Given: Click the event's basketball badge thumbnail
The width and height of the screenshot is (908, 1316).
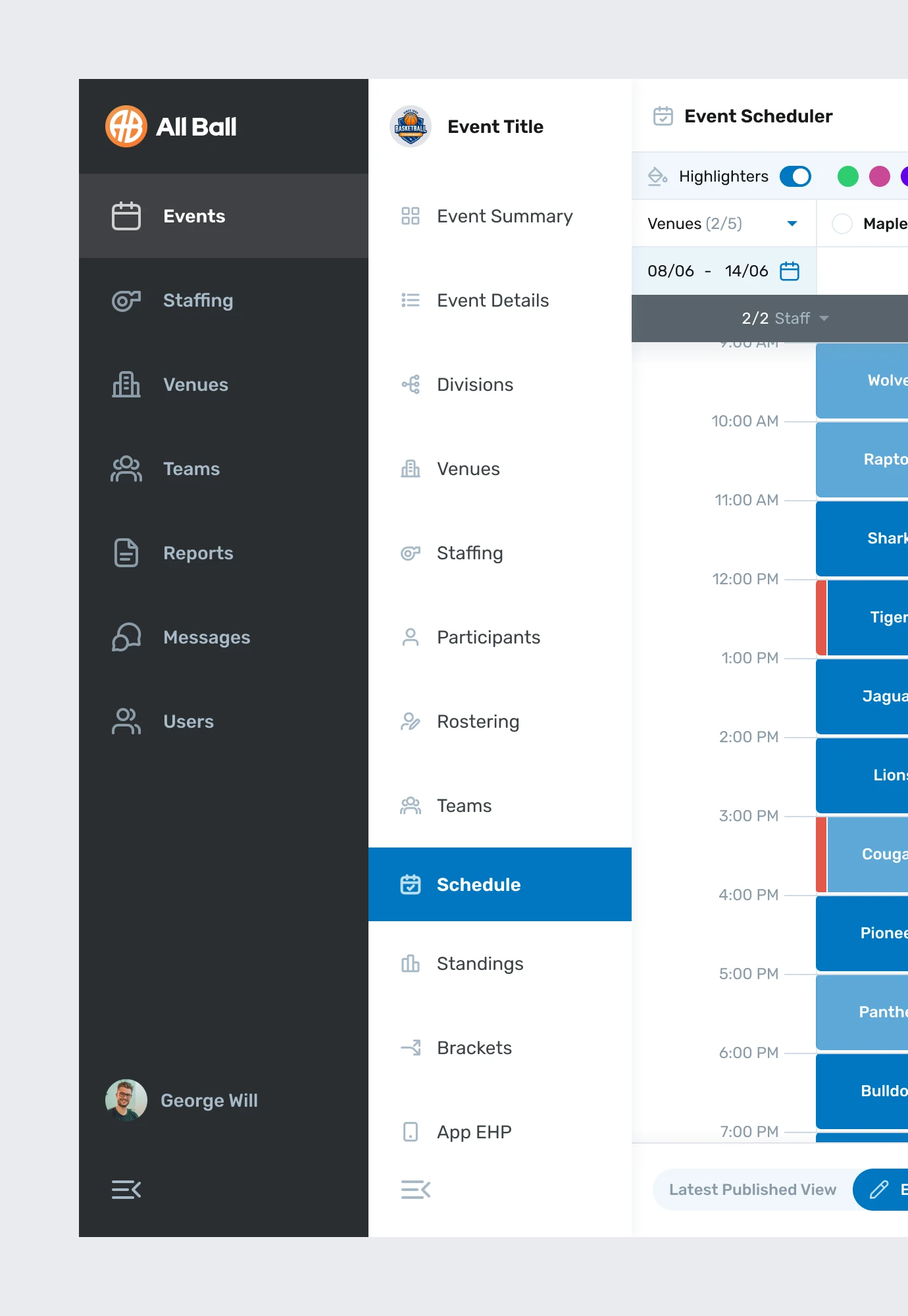Looking at the screenshot, I should [411, 126].
